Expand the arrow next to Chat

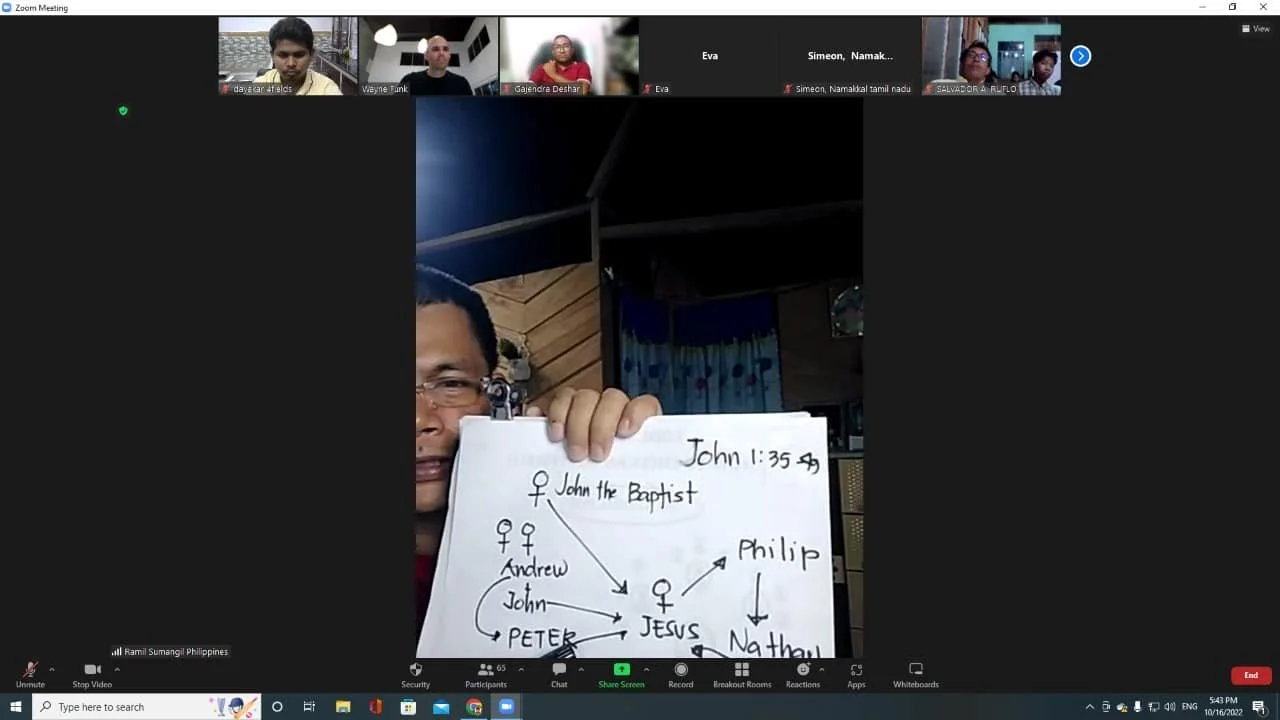581,669
